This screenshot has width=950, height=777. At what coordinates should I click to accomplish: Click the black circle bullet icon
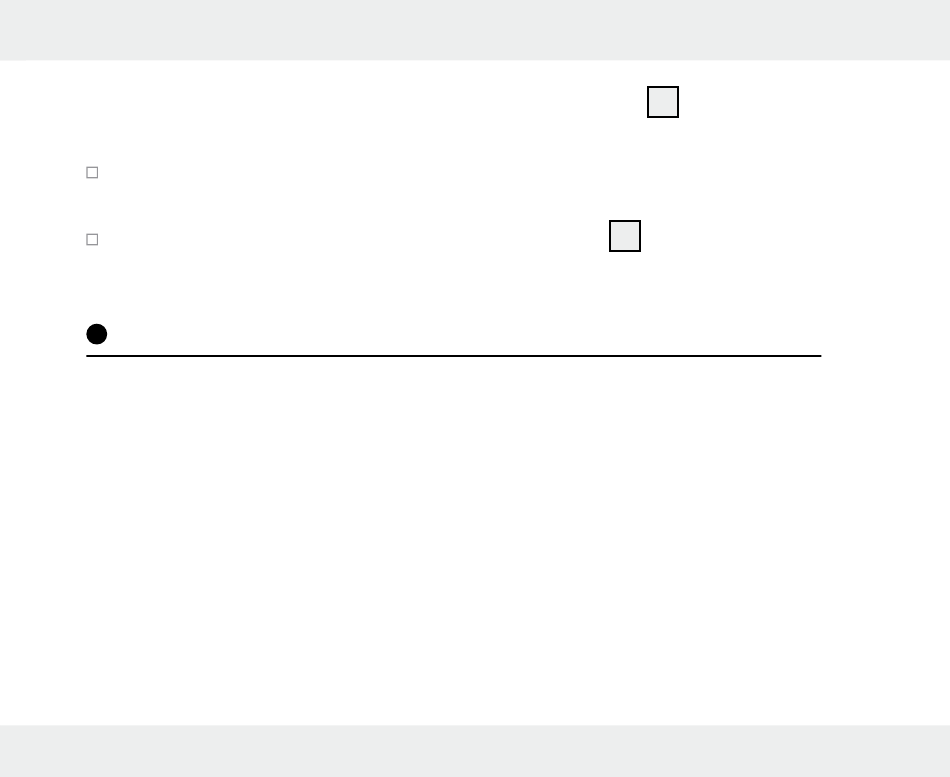coord(97,334)
